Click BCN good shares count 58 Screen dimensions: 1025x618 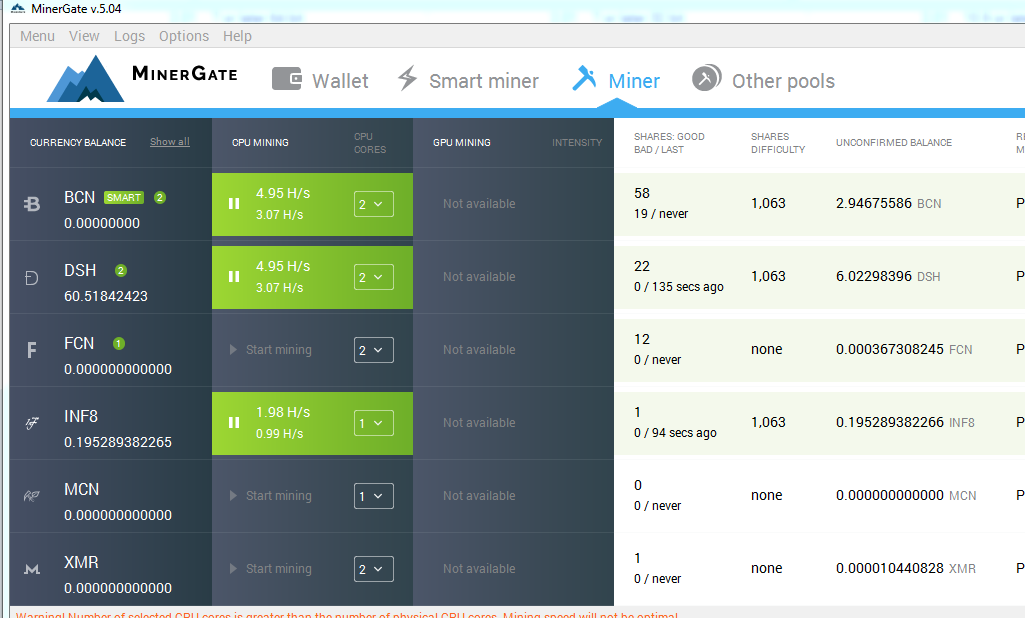coord(642,194)
